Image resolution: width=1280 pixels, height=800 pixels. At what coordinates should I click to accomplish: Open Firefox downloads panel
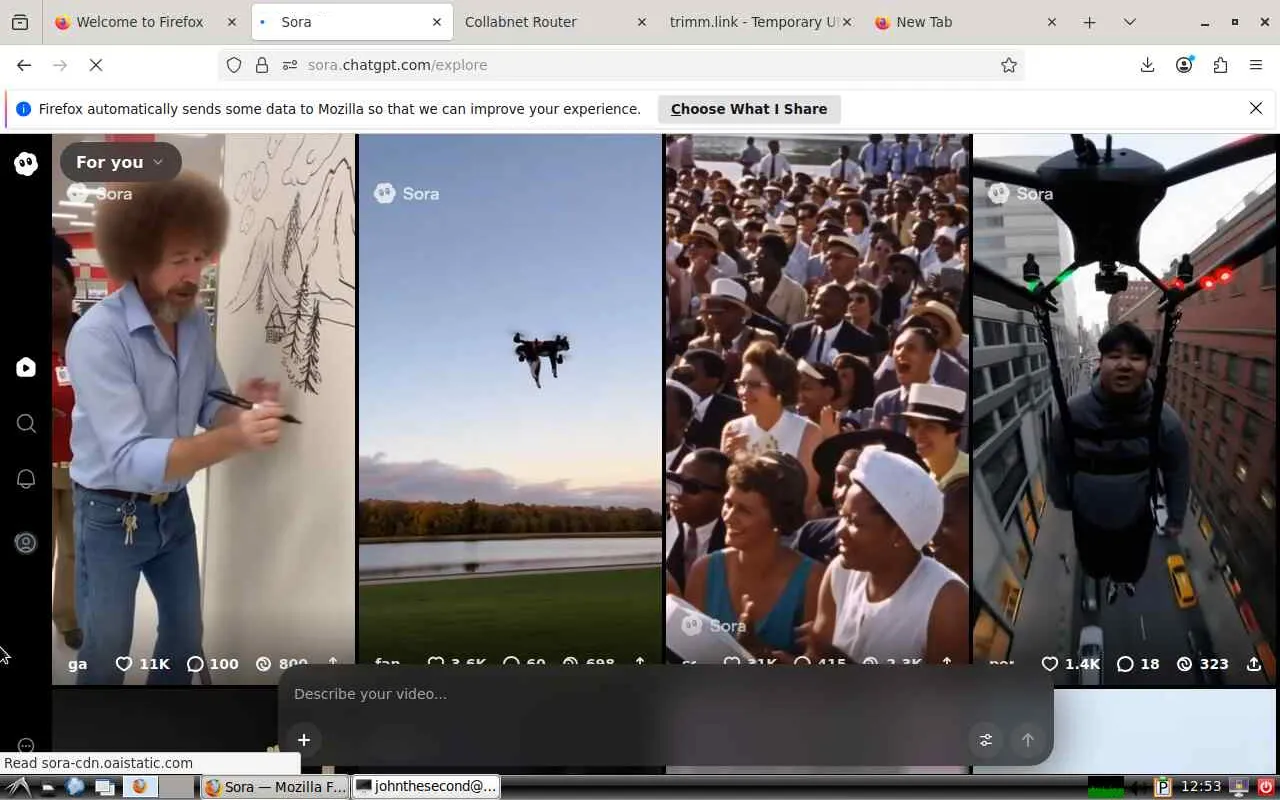pos(1147,65)
